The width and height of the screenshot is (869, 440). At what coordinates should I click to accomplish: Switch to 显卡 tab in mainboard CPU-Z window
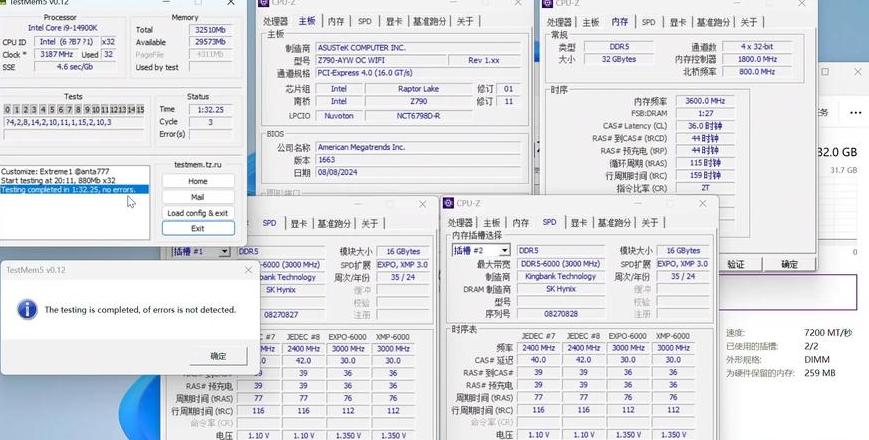[394, 21]
